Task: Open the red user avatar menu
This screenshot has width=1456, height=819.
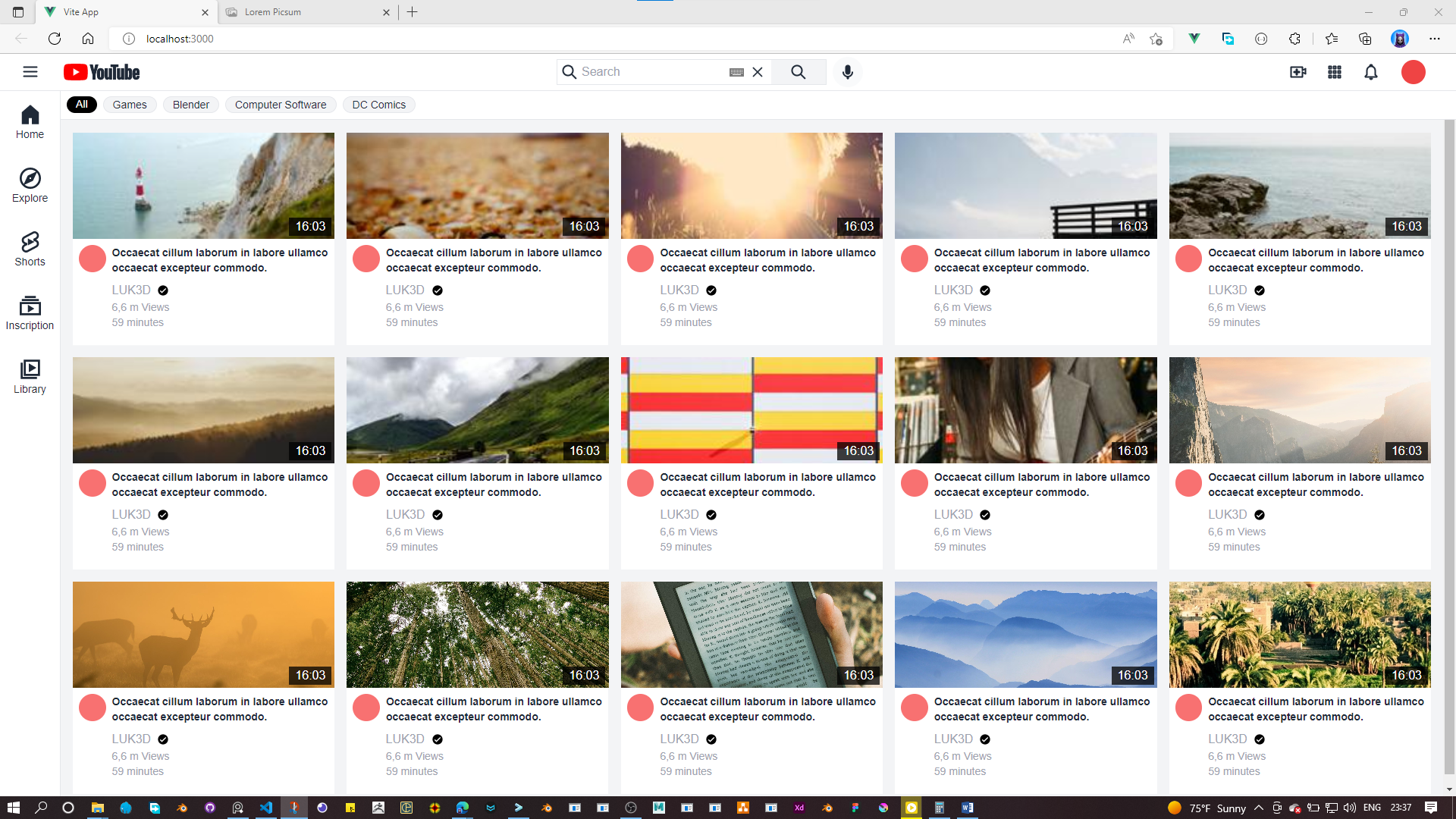Action: (x=1414, y=72)
